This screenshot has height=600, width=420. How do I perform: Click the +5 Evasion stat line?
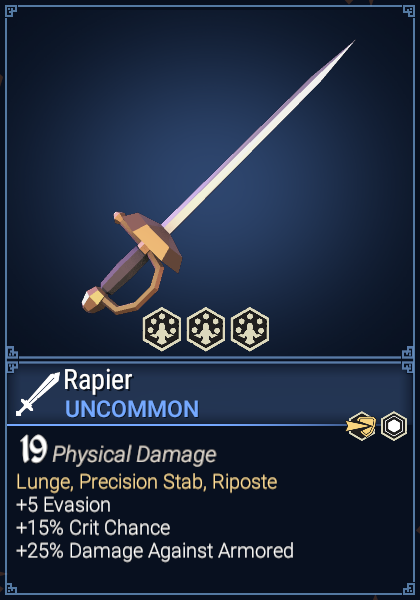tap(63, 505)
